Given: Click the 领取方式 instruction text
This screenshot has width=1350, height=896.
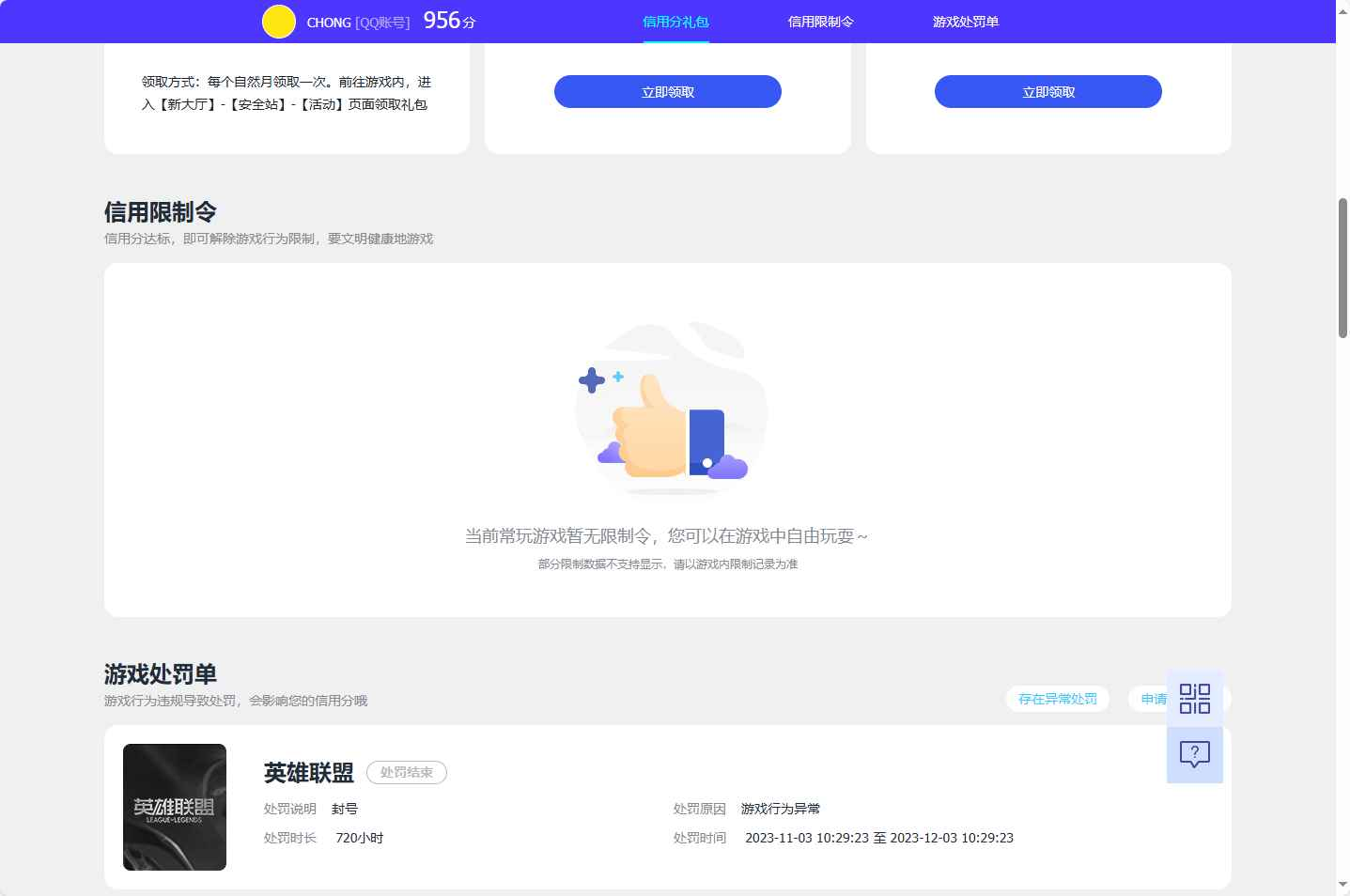Looking at the screenshot, I should point(287,93).
